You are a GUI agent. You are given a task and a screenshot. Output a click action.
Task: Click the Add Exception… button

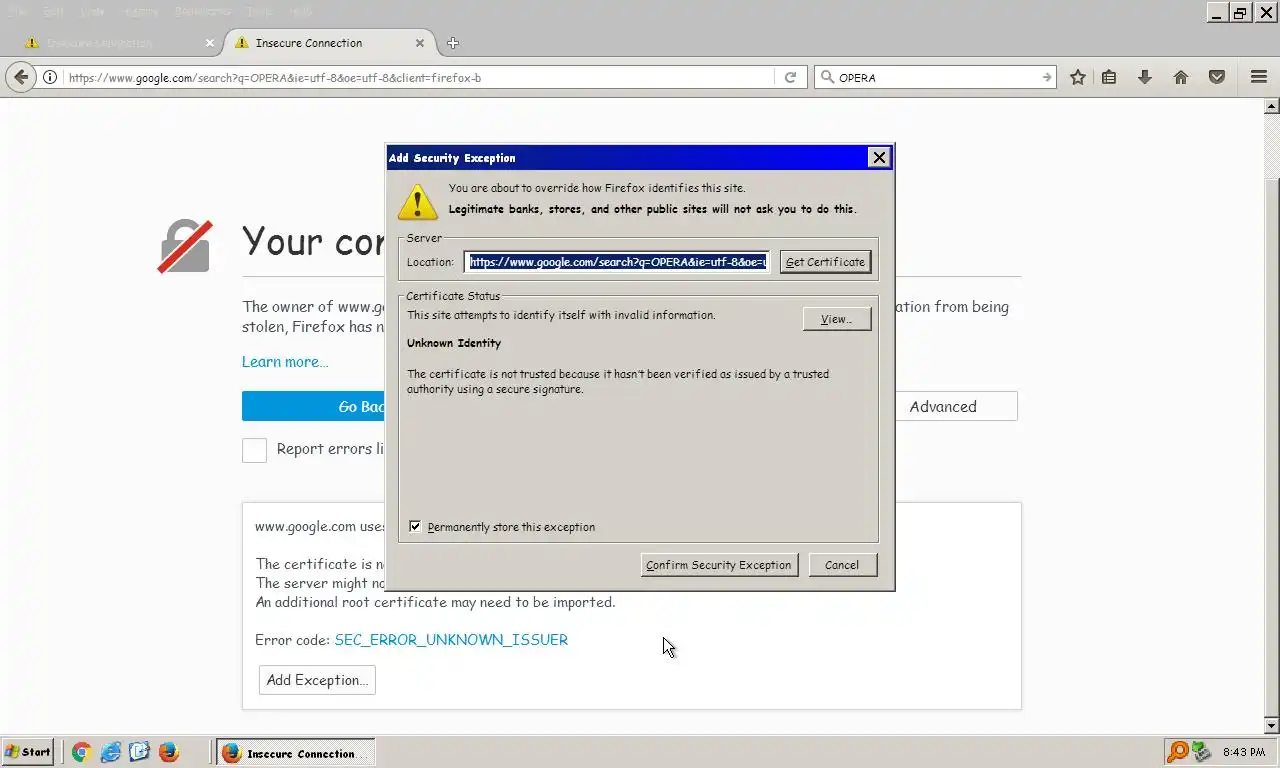317,680
